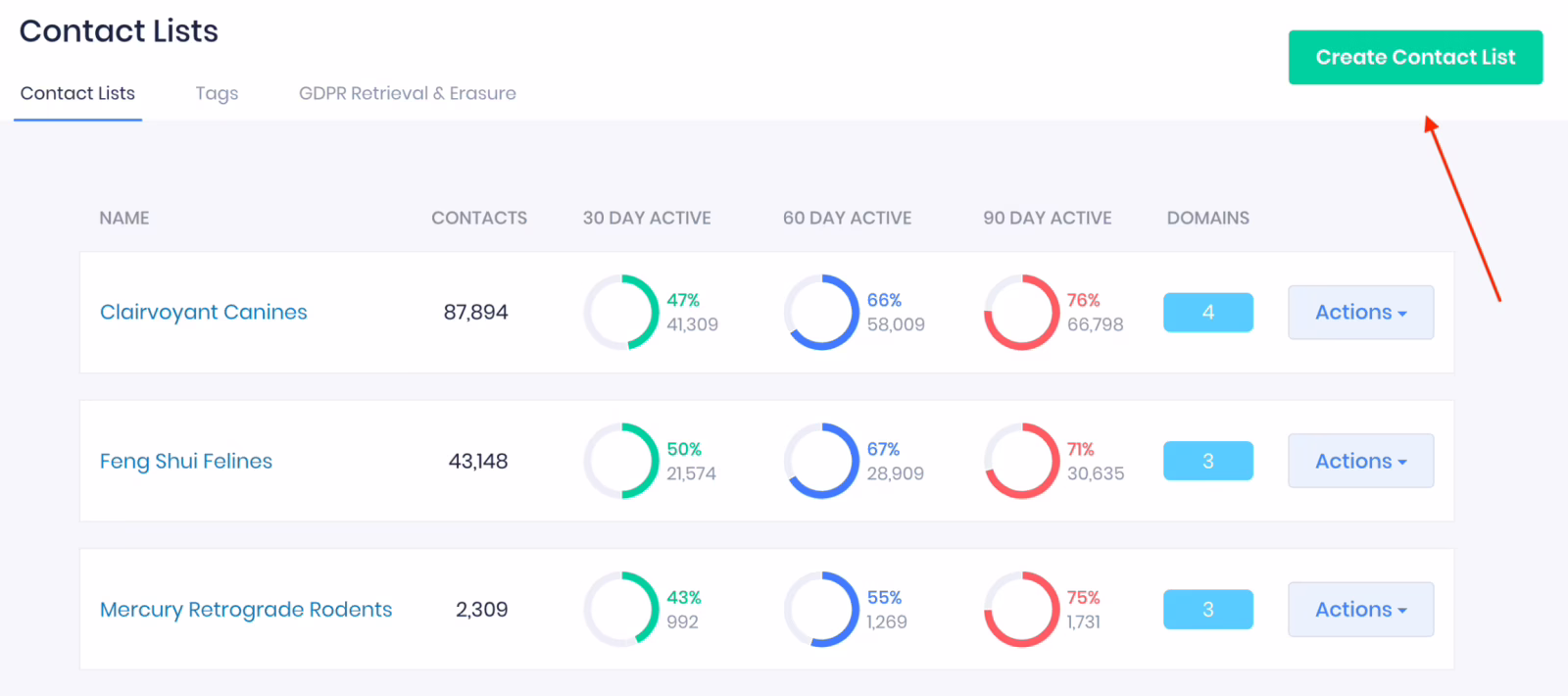Click the Mercury Retrograde Rodents domains badge
The height and width of the screenshot is (696, 1568).
(x=1207, y=609)
